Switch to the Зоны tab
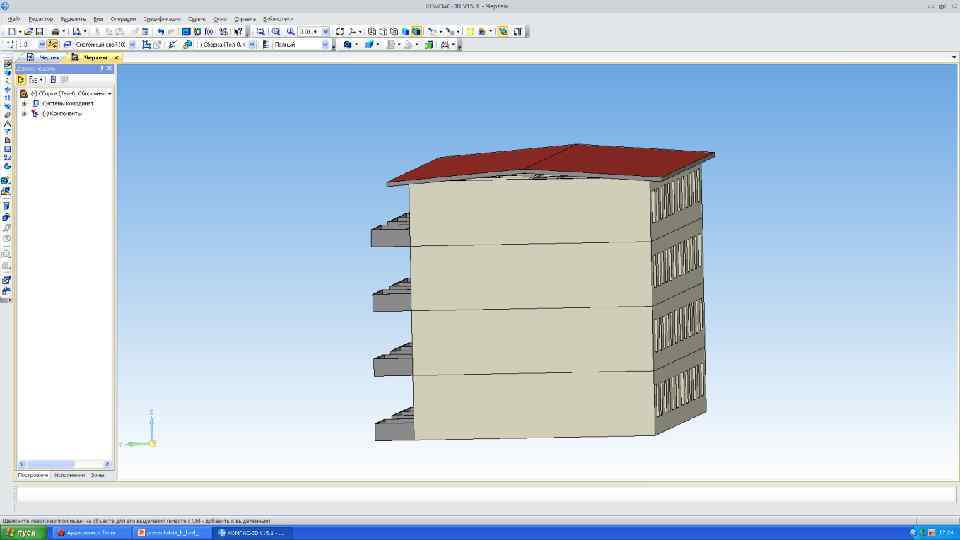This screenshot has width=960, height=540. (97, 475)
